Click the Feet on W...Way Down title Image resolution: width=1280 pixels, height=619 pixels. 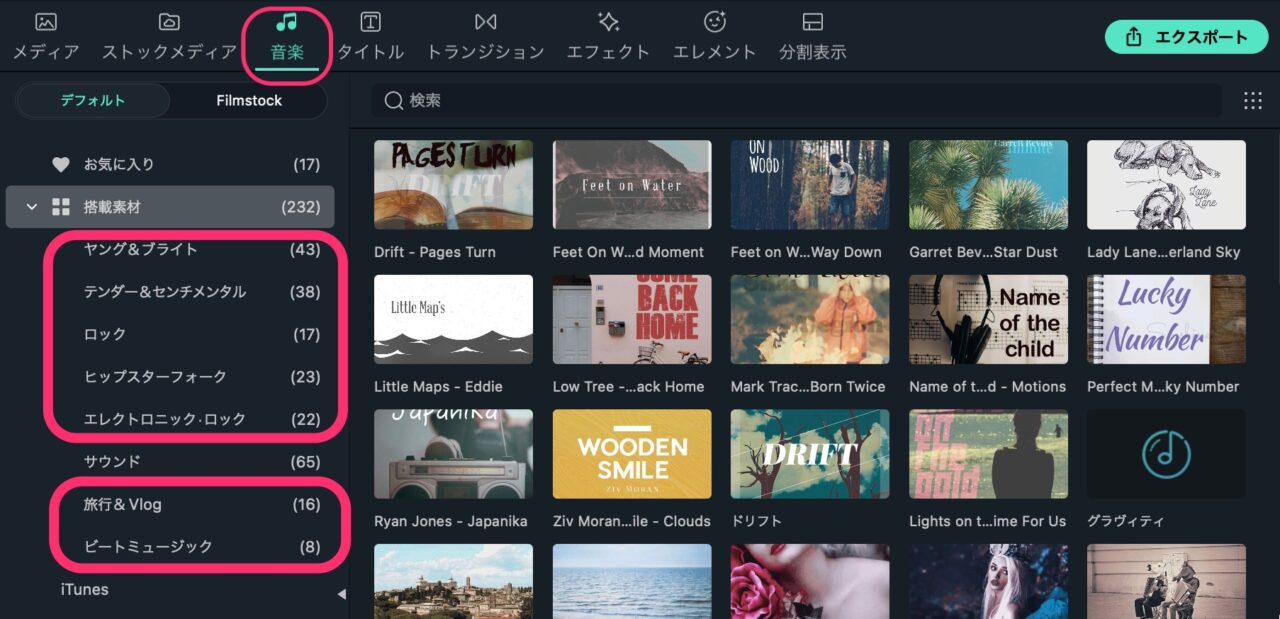click(806, 252)
